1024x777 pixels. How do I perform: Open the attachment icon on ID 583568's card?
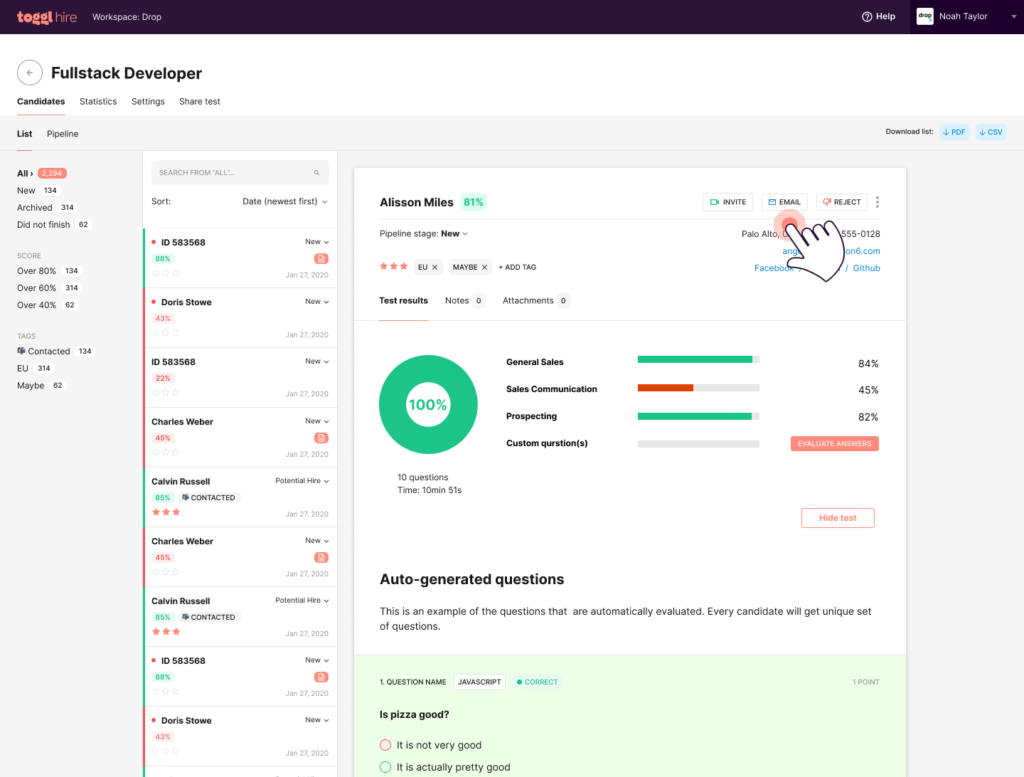pos(319,257)
